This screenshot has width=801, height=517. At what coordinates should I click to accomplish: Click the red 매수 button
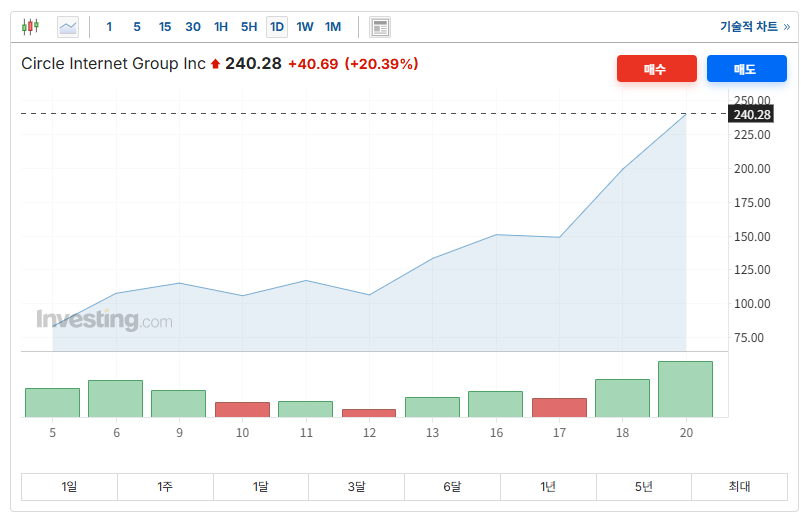click(656, 68)
